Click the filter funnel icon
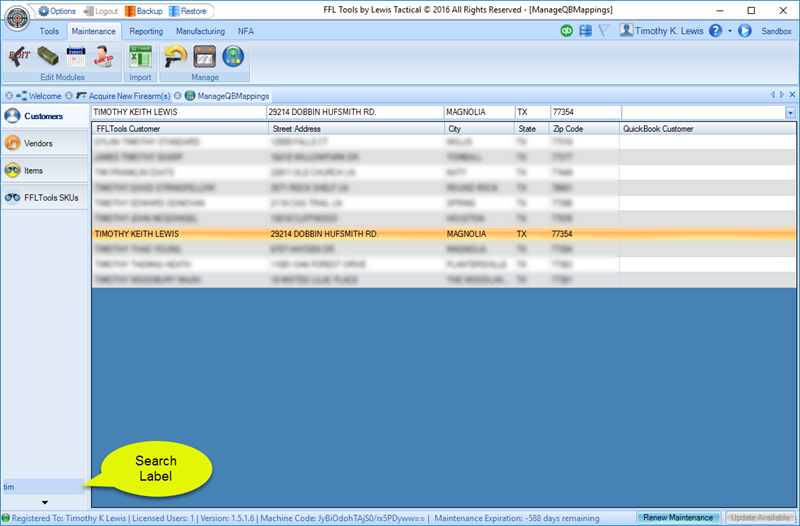This screenshot has height=526, width=800. 604,31
